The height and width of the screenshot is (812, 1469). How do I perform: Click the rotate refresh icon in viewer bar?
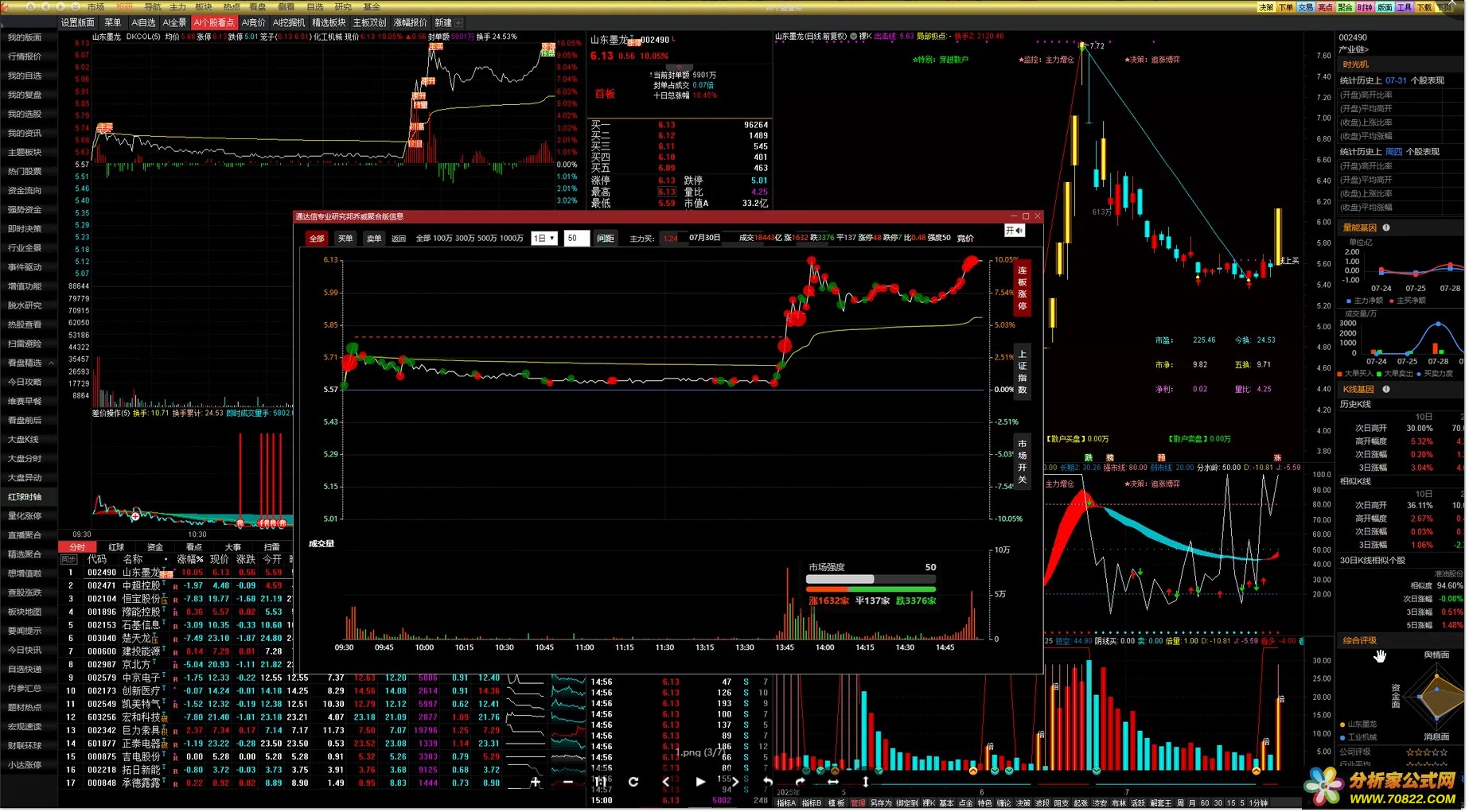point(635,783)
